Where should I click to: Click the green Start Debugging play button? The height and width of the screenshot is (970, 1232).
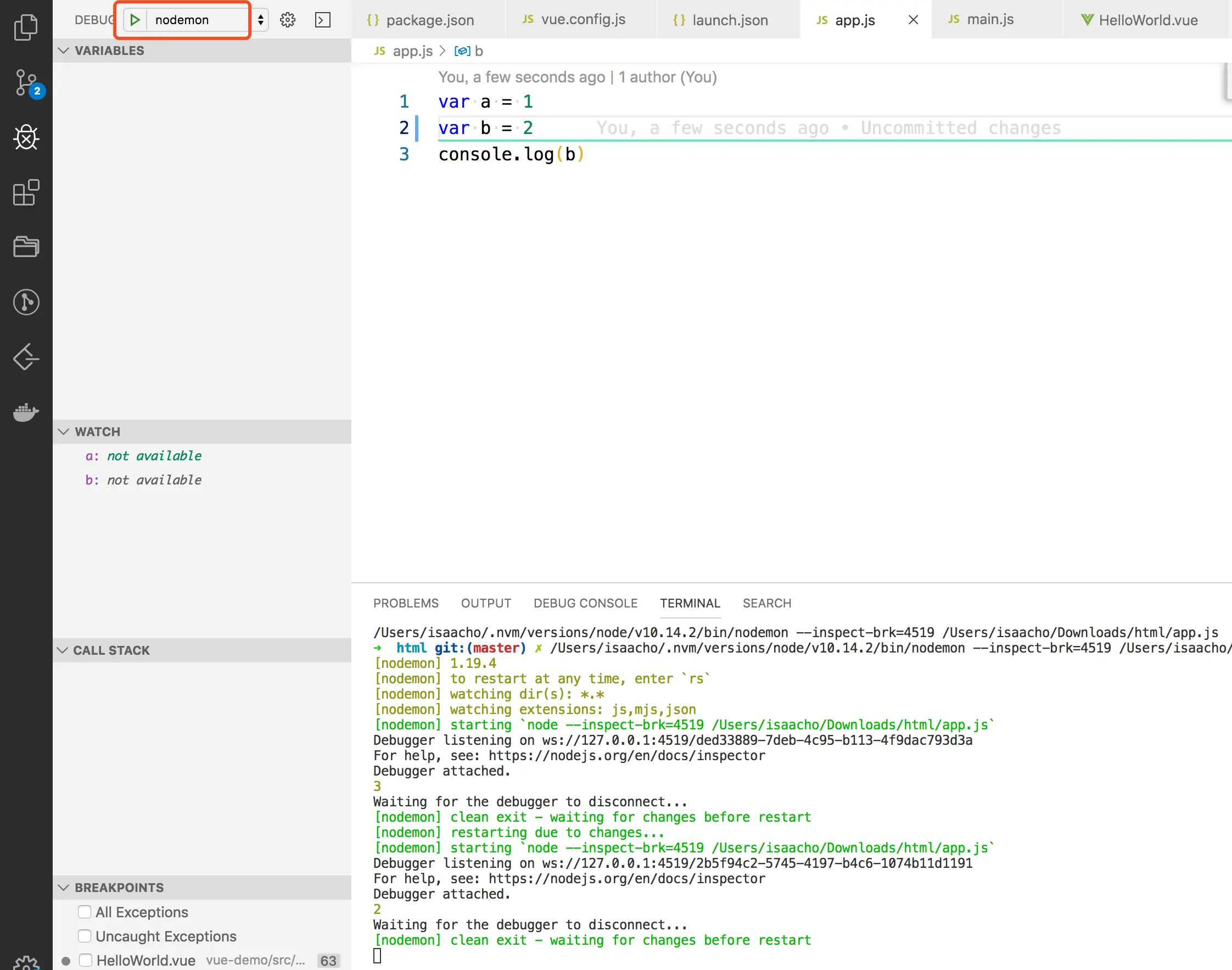[x=135, y=20]
